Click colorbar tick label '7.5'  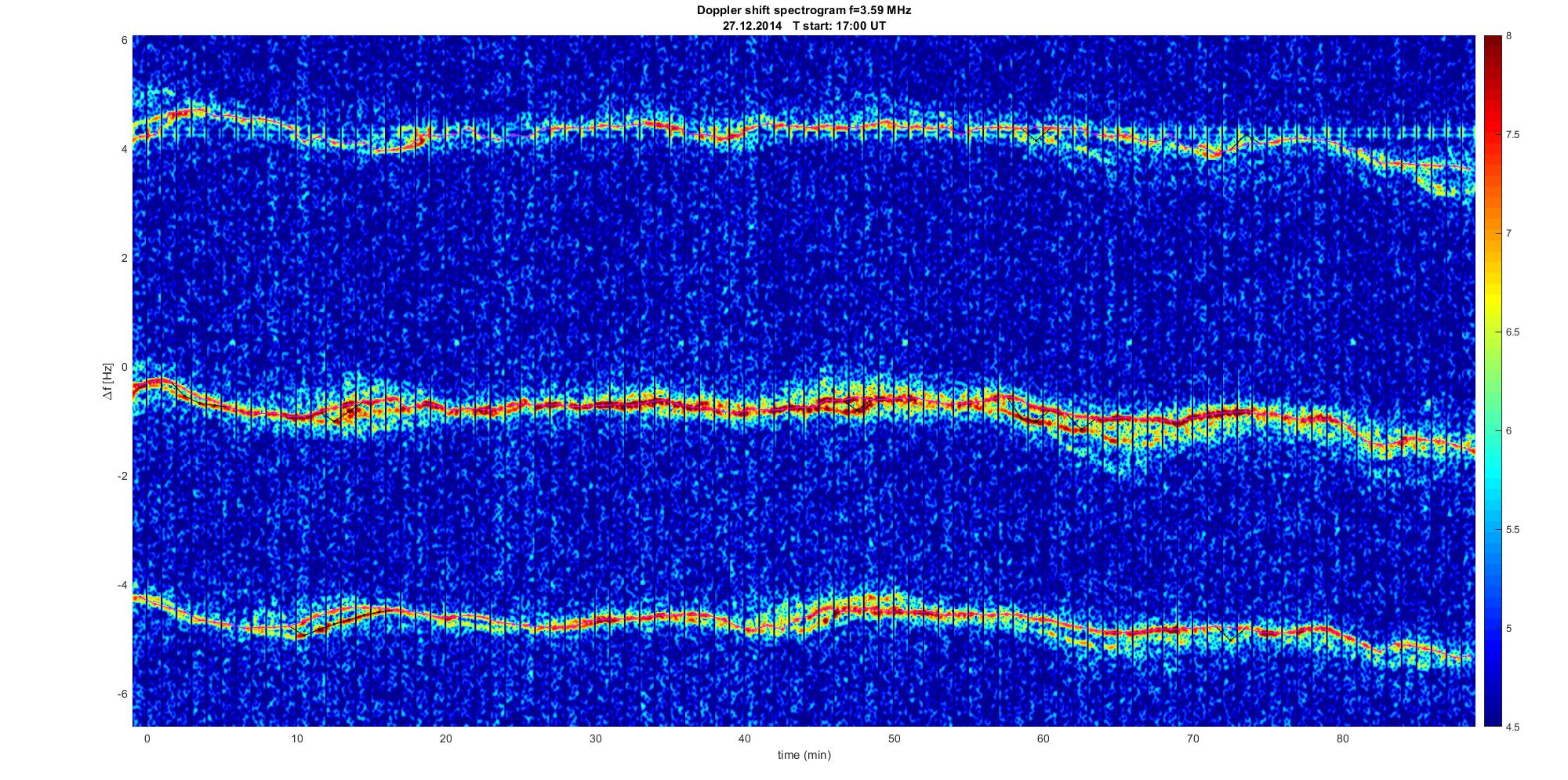click(x=1512, y=135)
